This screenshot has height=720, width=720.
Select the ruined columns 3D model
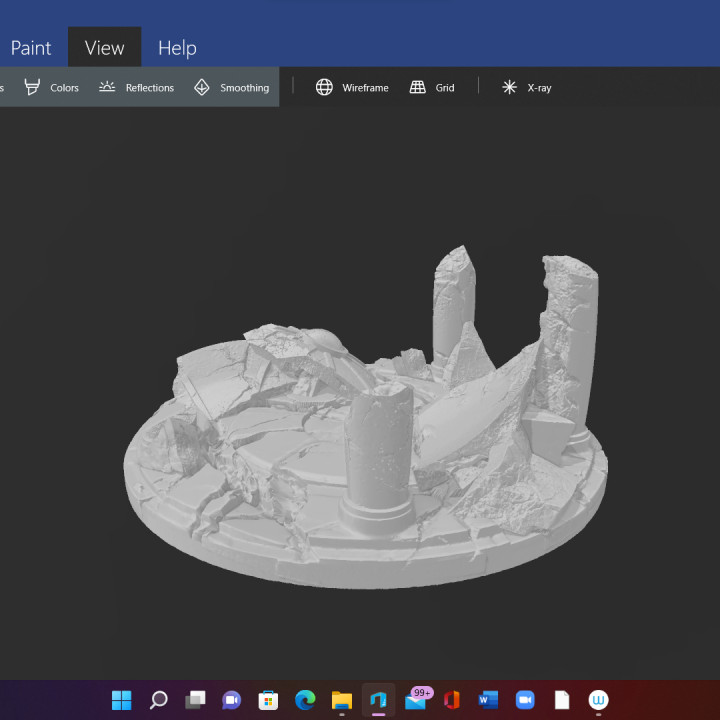366,418
